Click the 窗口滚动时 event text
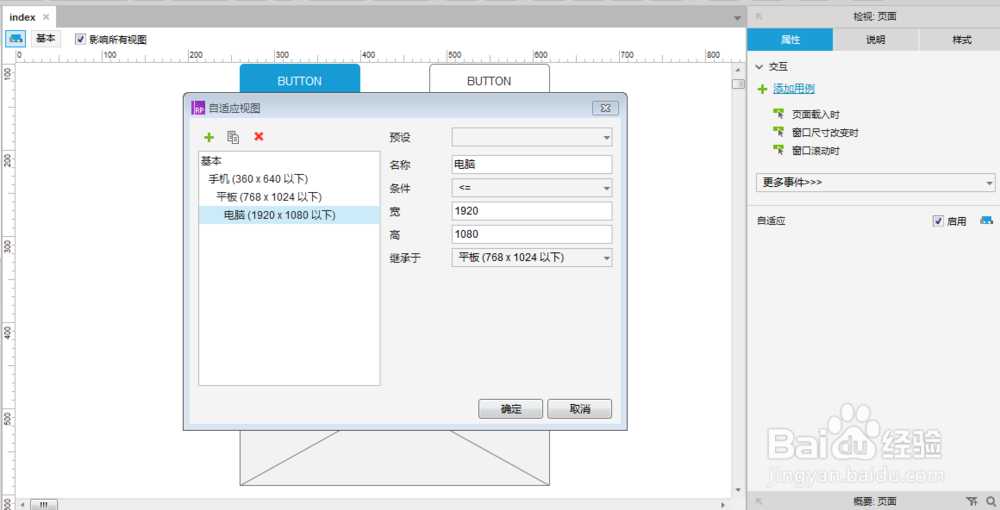1000x510 pixels. [816, 151]
